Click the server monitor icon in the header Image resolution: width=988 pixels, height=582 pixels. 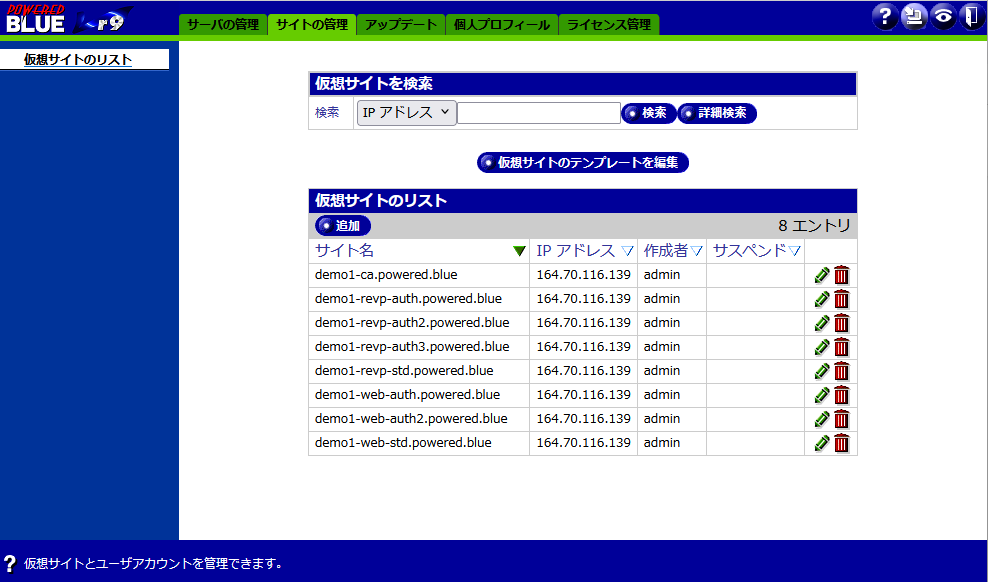[x=913, y=17]
